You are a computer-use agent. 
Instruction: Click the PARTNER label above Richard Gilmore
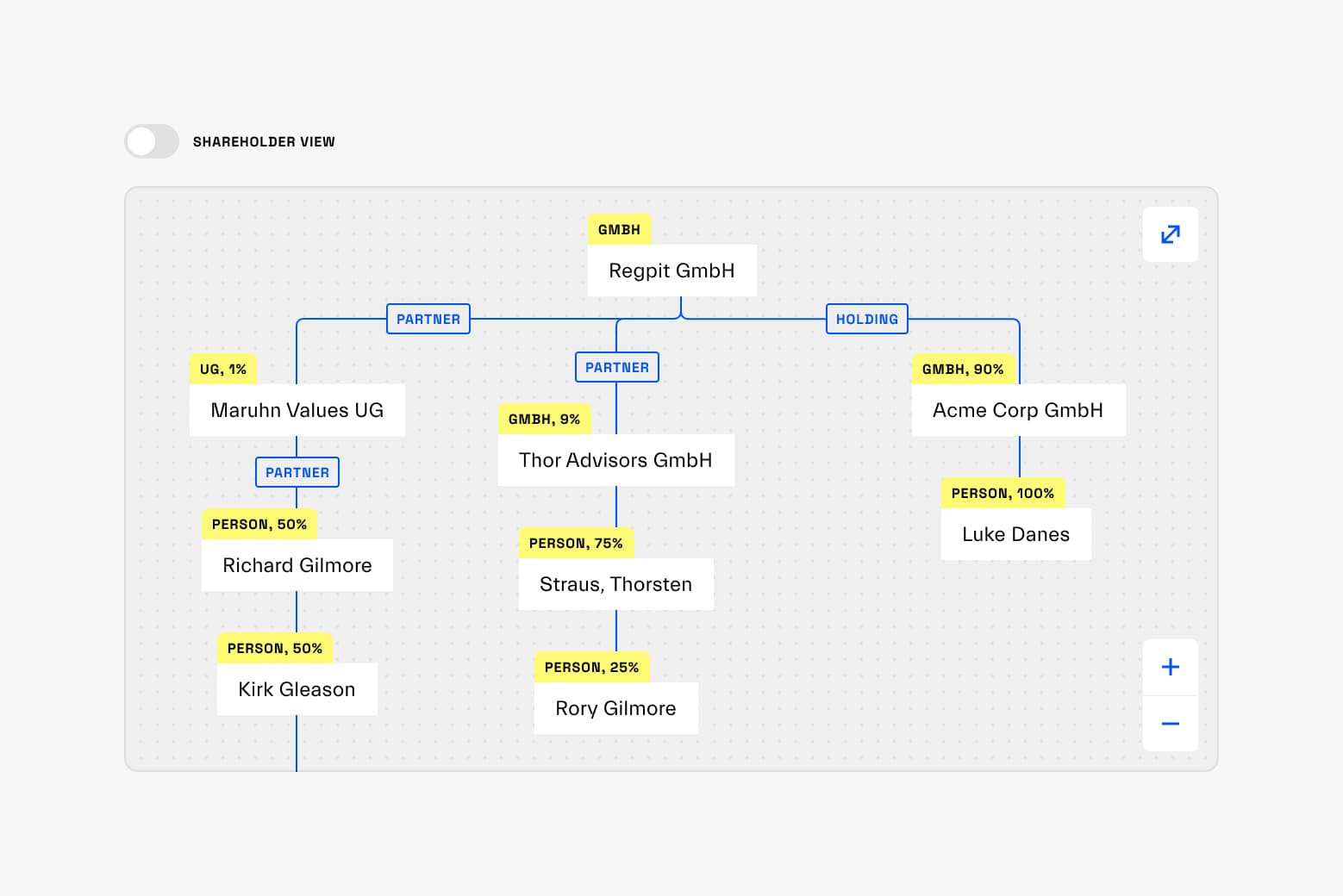coord(297,472)
